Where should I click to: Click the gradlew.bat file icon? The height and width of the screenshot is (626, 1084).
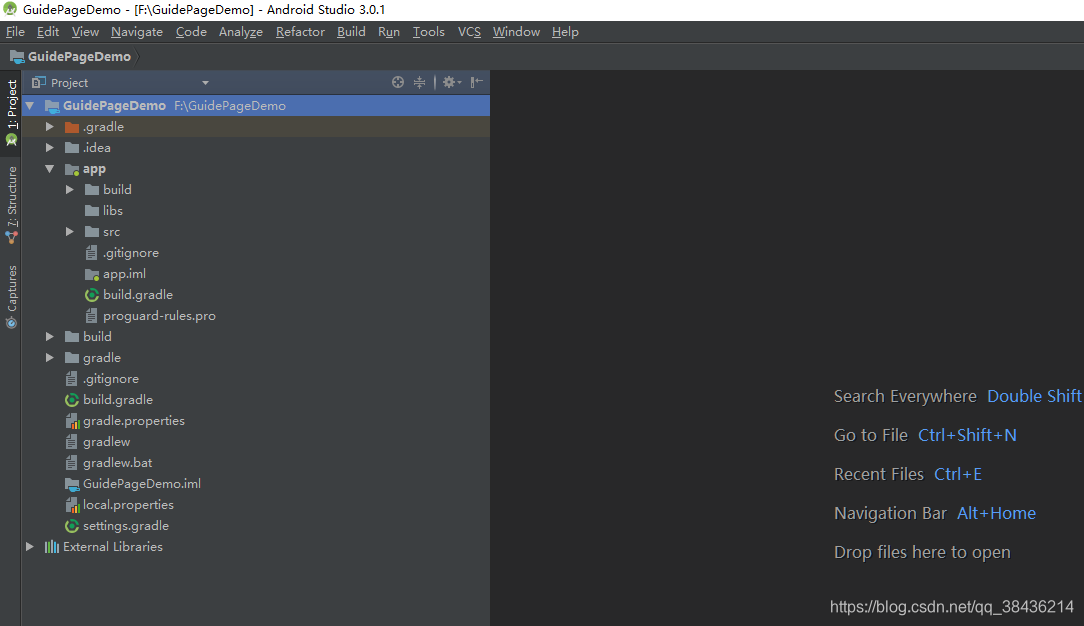point(71,463)
